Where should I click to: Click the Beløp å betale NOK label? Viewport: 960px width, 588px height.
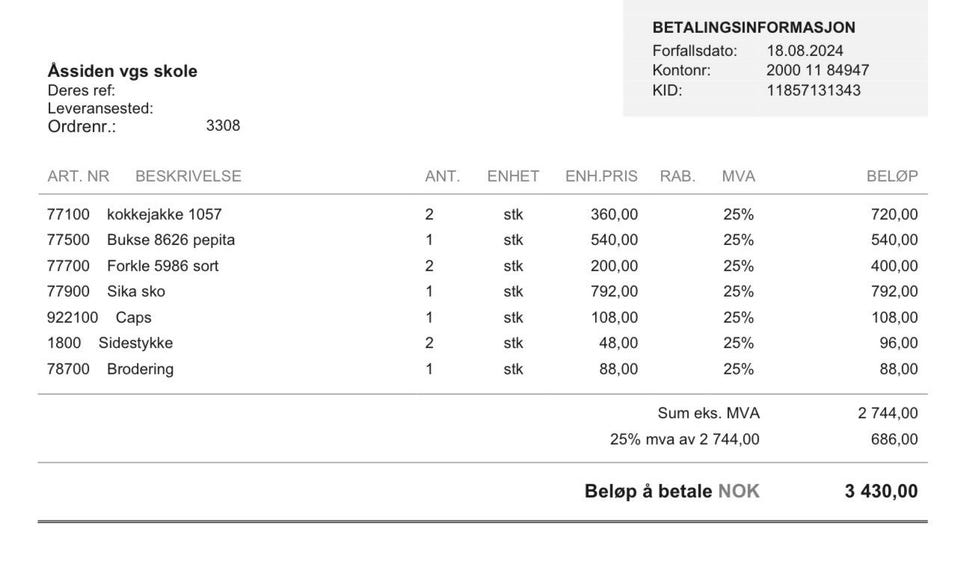[x=672, y=491]
